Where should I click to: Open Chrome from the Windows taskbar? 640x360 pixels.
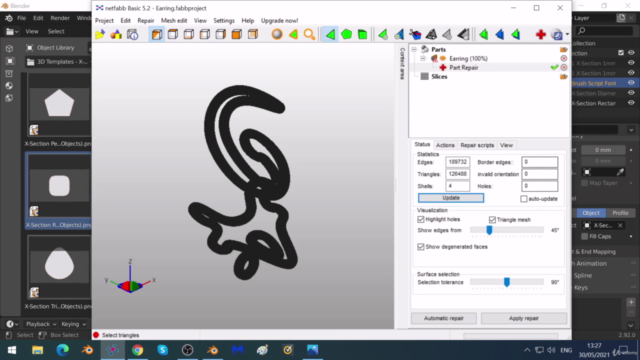click(138, 350)
